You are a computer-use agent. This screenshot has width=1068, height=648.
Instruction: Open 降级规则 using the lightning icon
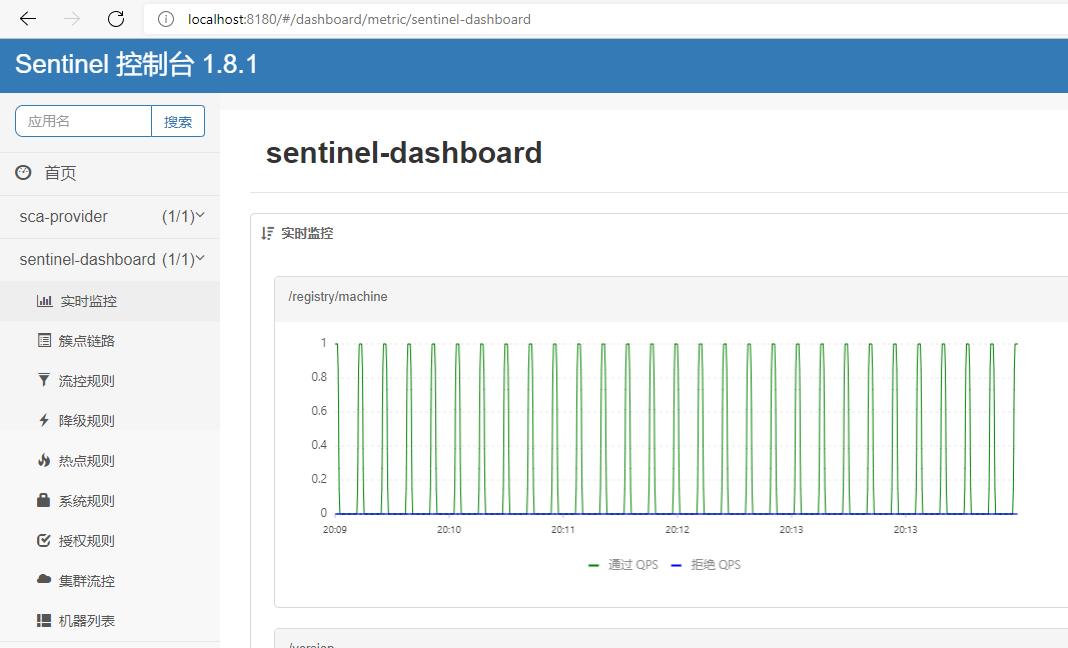(x=42, y=420)
